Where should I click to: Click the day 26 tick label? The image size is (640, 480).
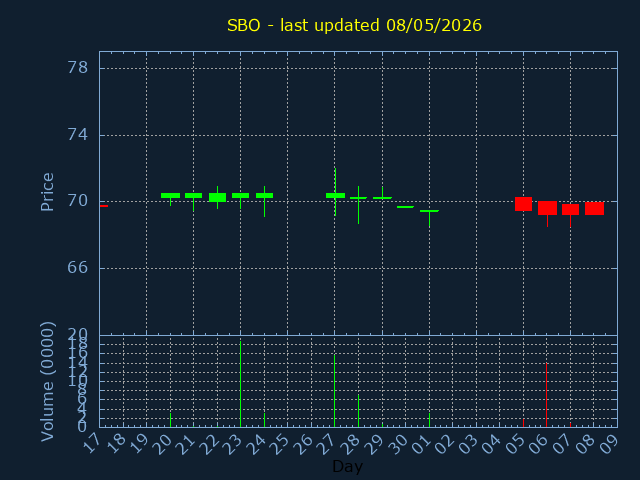303,443
